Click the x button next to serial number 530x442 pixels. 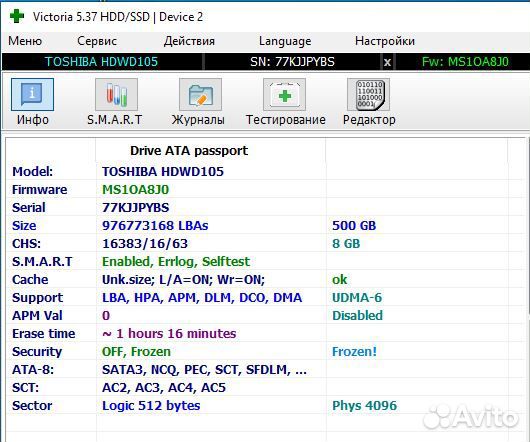pyautogui.click(x=387, y=62)
